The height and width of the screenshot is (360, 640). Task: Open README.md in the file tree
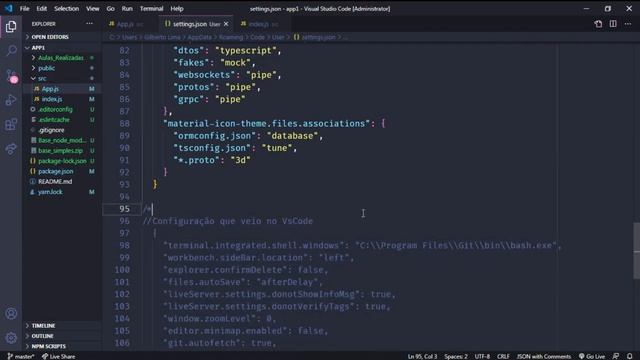(x=61, y=182)
